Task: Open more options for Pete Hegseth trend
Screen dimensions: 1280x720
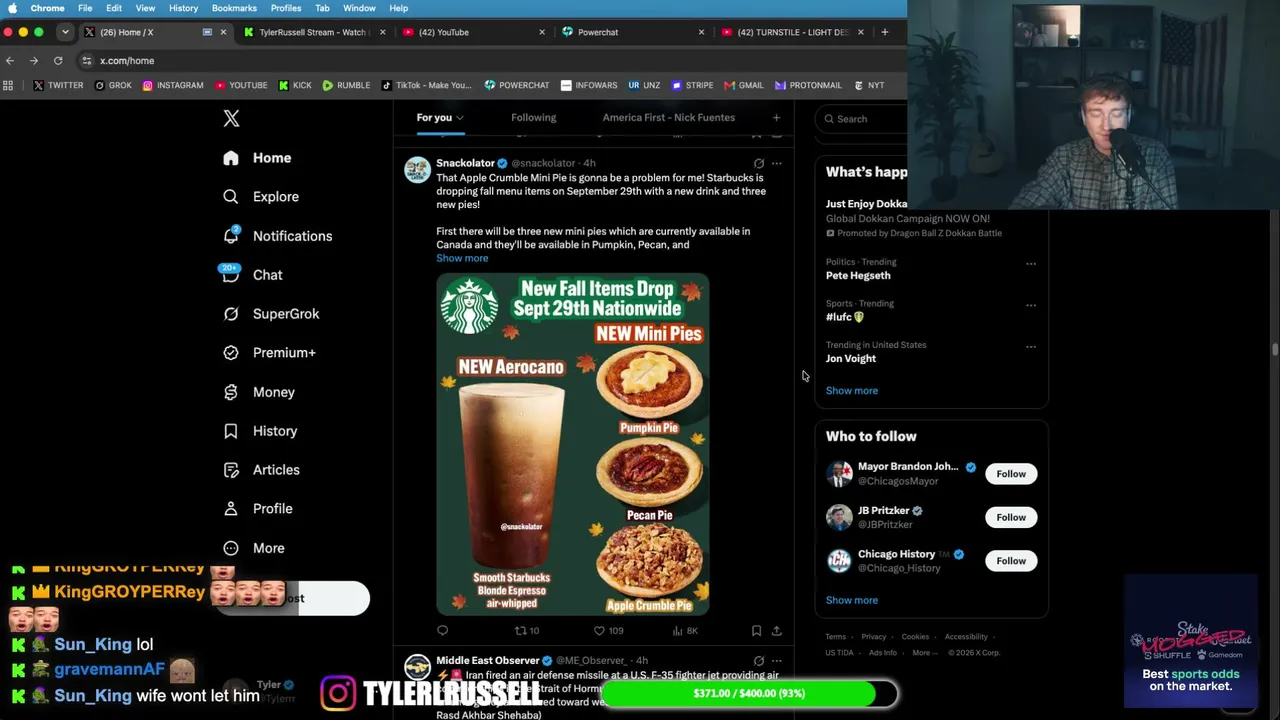Action: click(x=1031, y=264)
